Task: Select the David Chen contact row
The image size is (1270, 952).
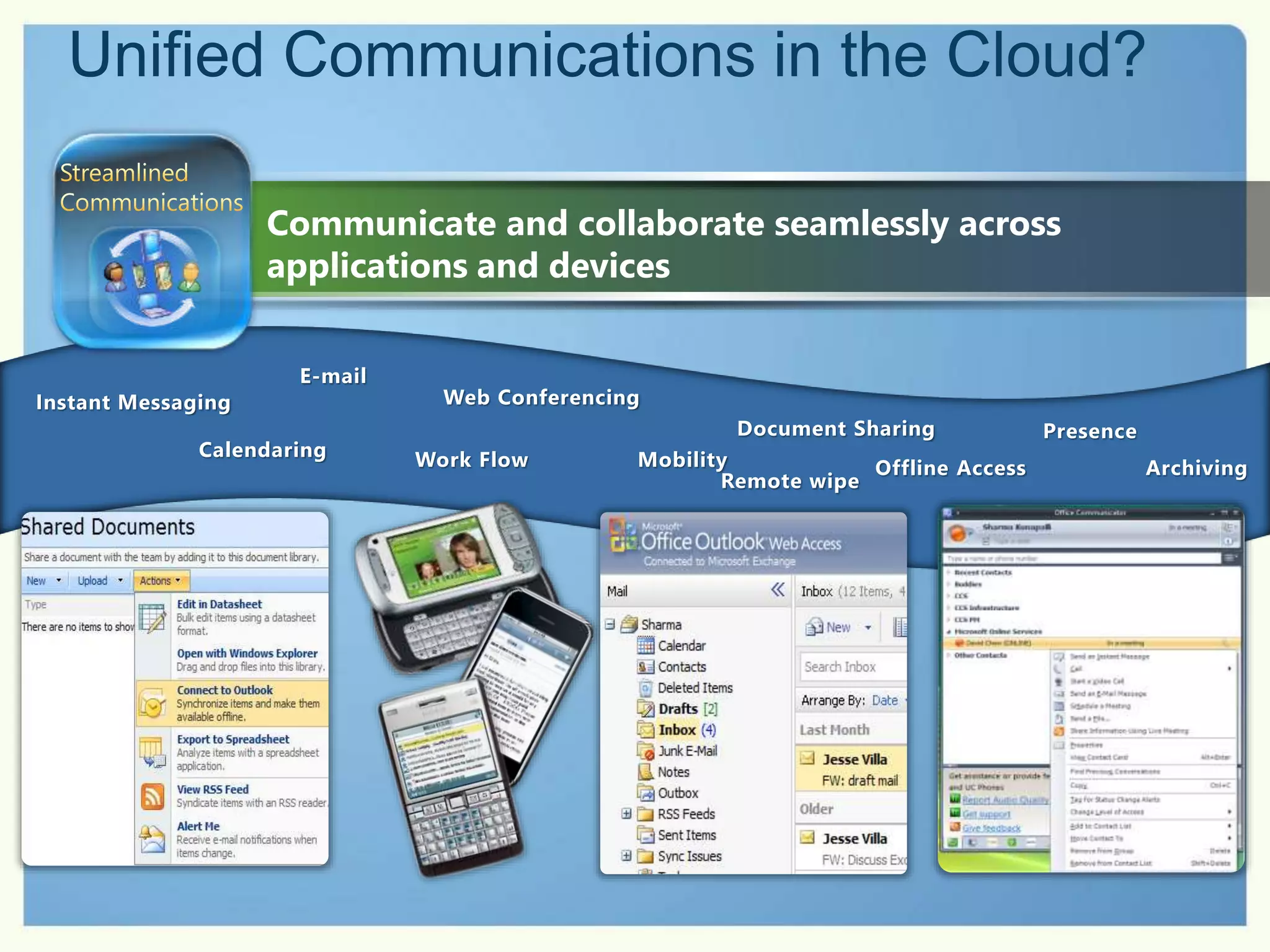Action: tap(1091, 643)
